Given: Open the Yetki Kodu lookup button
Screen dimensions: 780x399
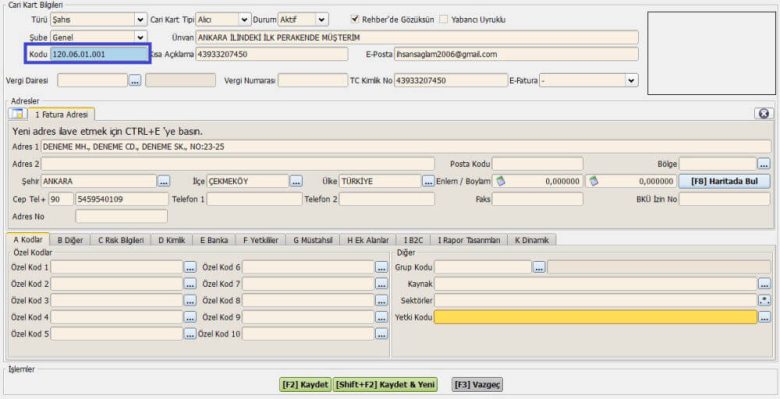Looking at the screenshot, I should pyautogui.click(x=765, y=317).
